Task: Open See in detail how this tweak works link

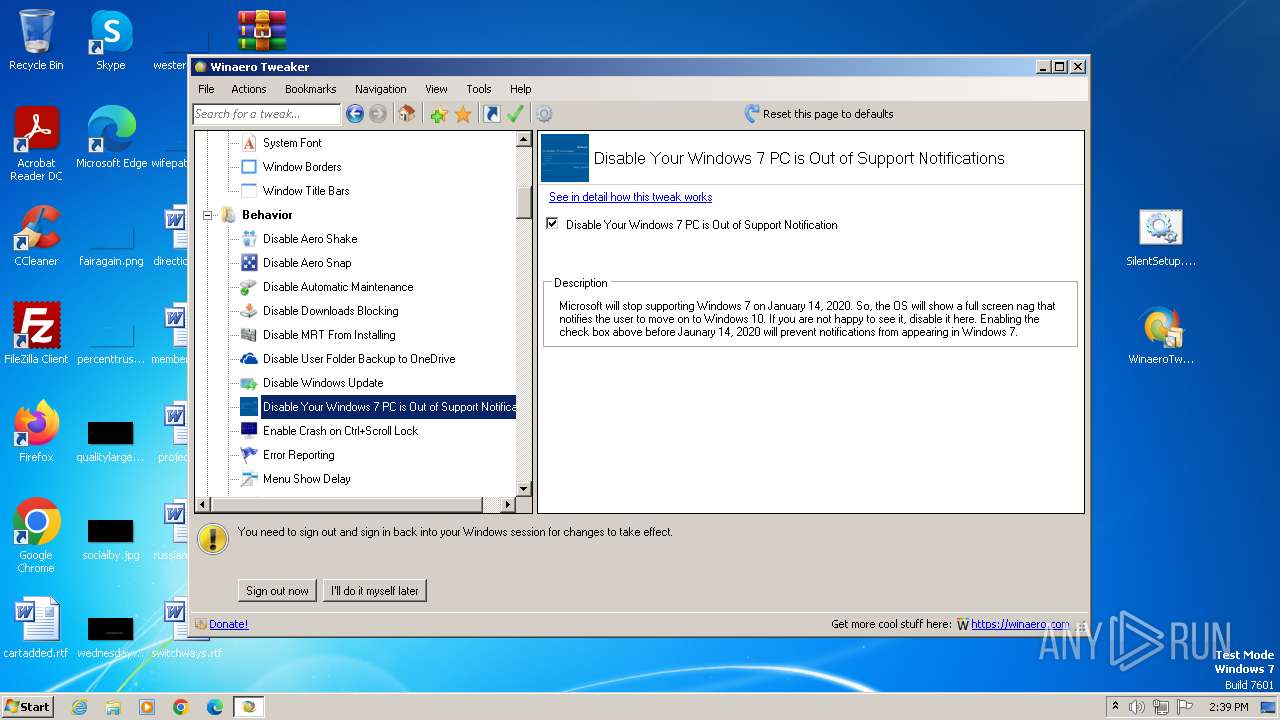Action: click(630, 197)
